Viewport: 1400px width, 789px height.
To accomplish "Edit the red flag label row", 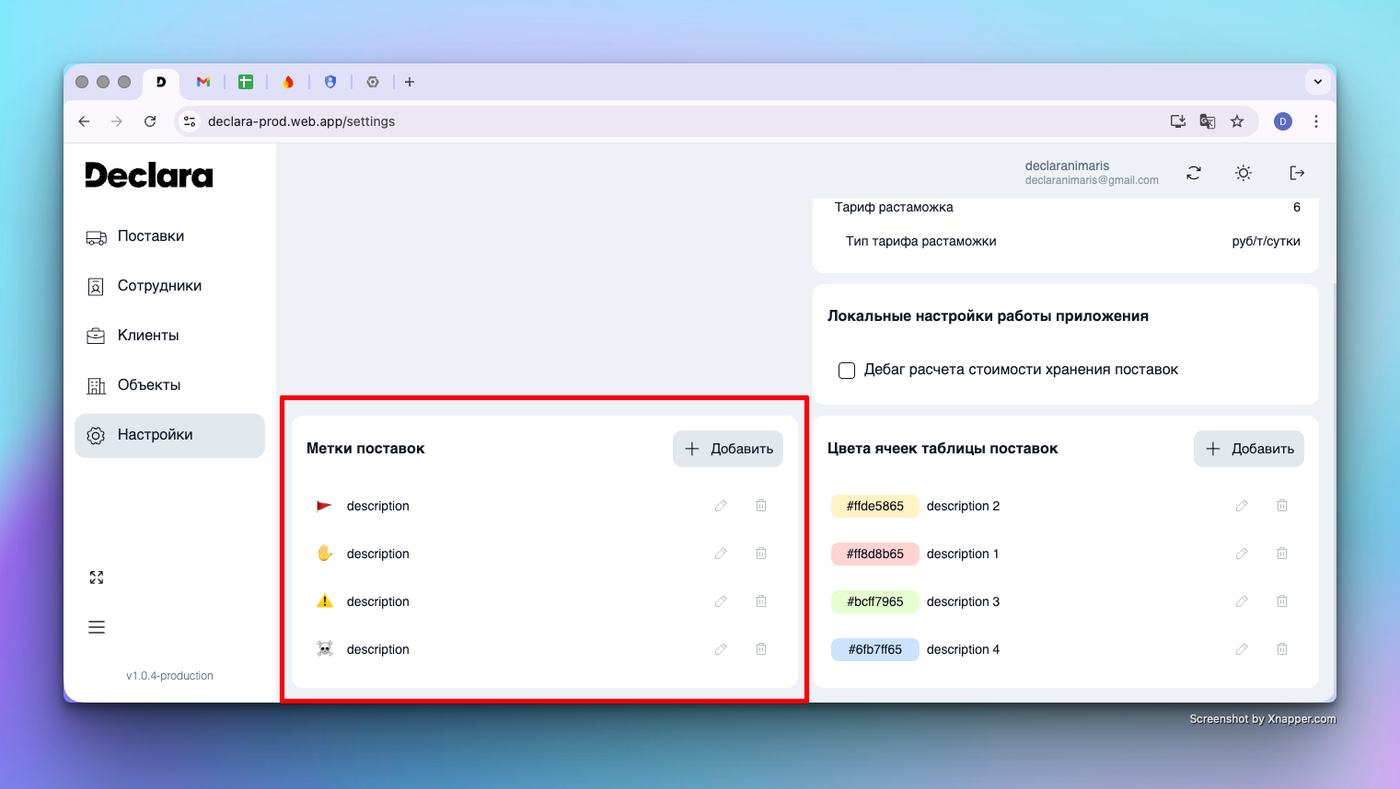I will coord(721,506).
